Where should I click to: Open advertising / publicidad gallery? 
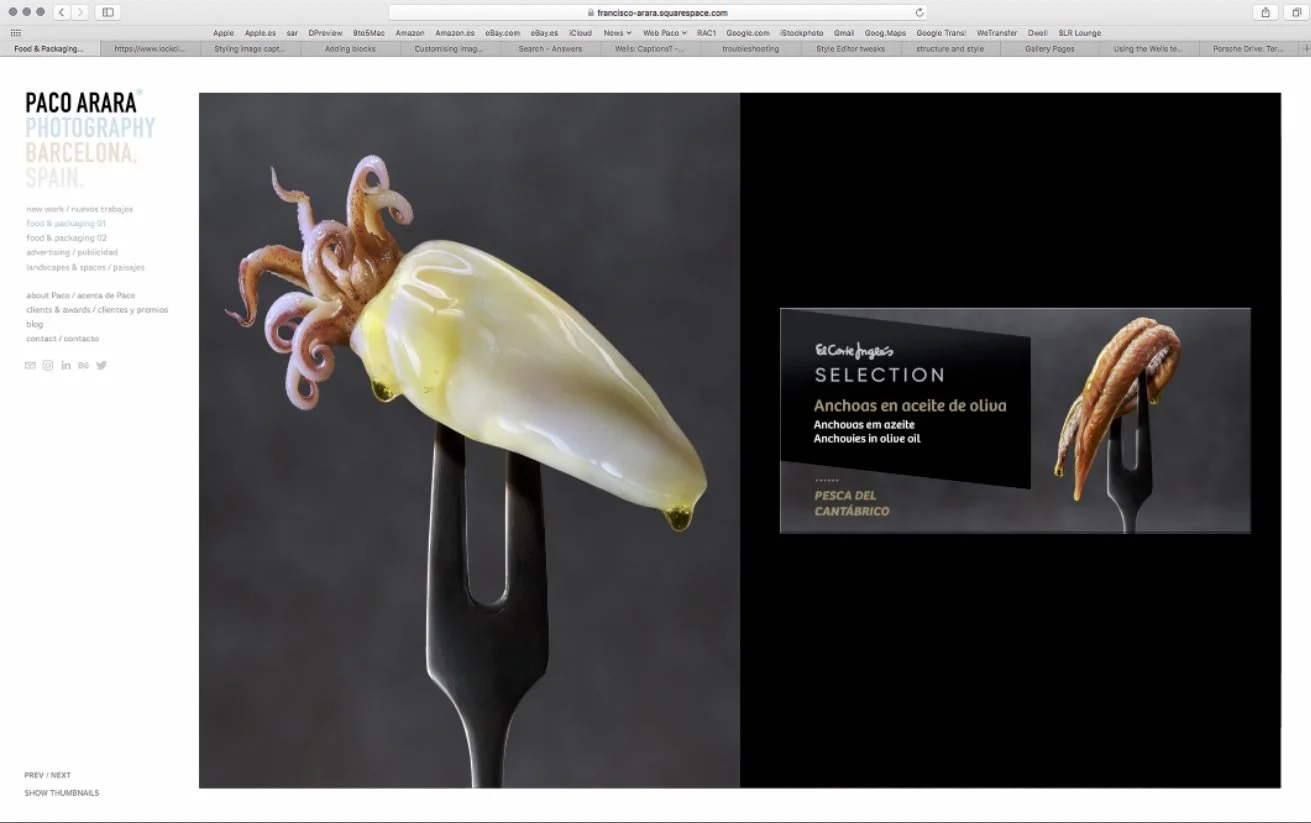(72, 252)
